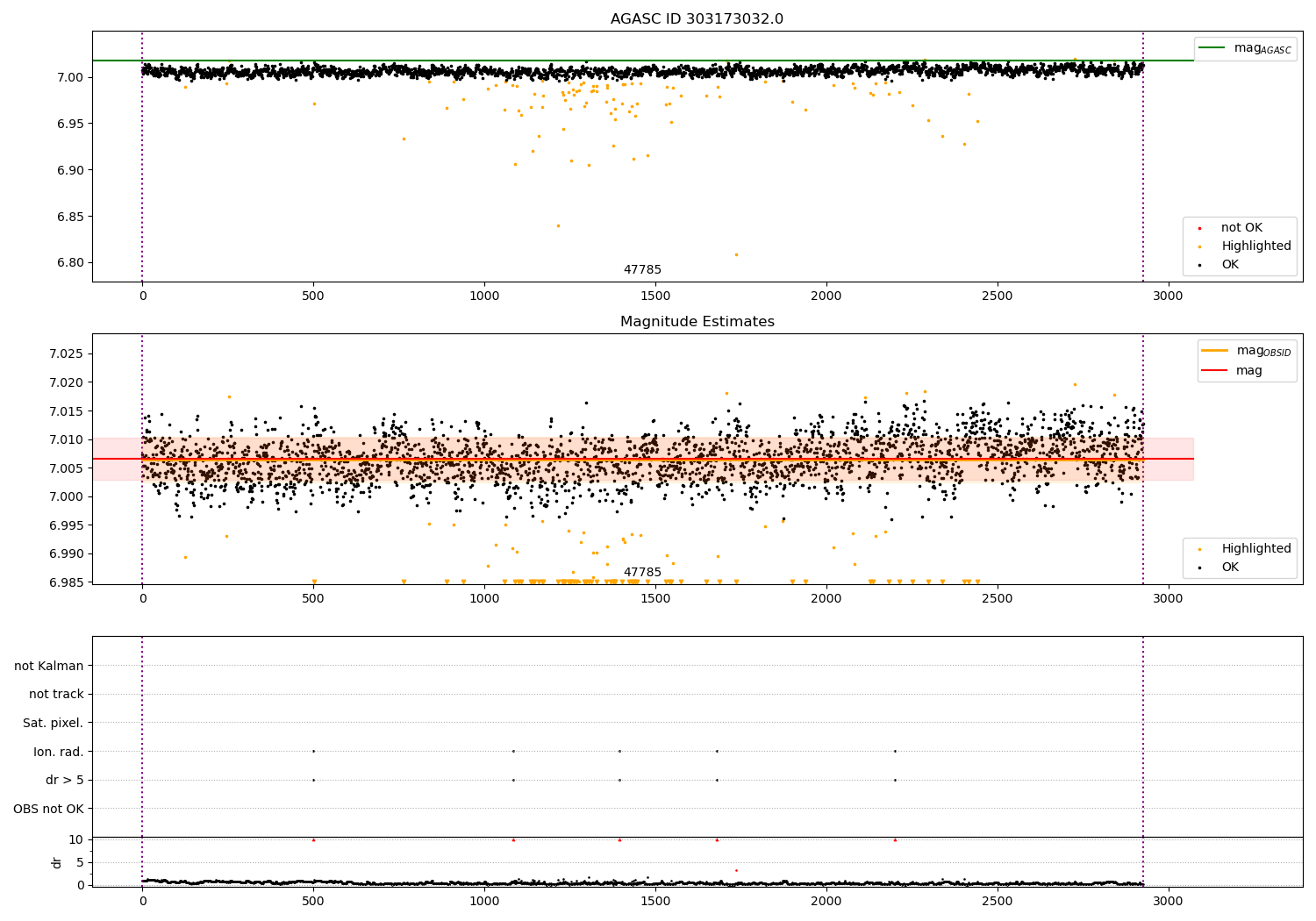Click the orange outlier point near 6.84 in top plot

(x=557, y=225)
